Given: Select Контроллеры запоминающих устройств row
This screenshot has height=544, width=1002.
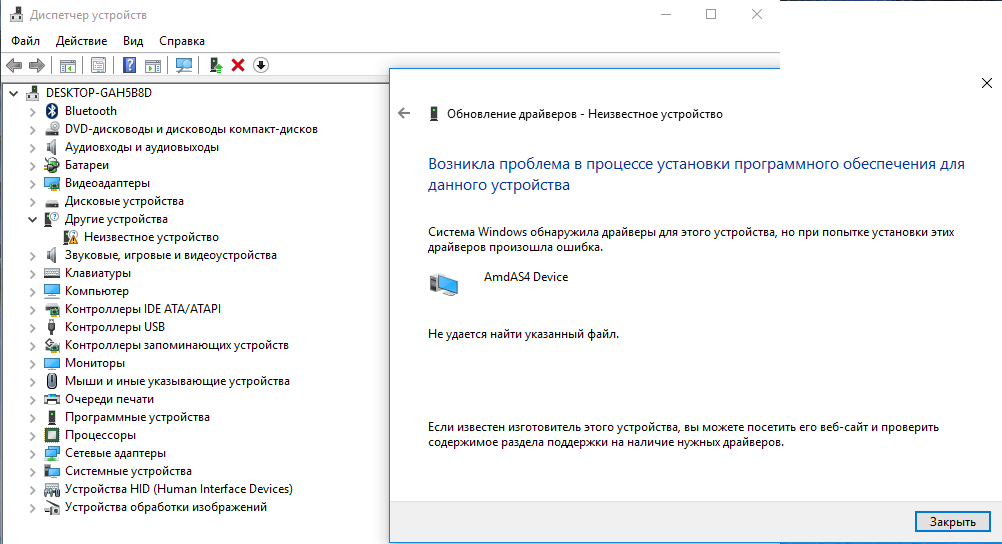Looking at the screenshot, I should 176,345.
